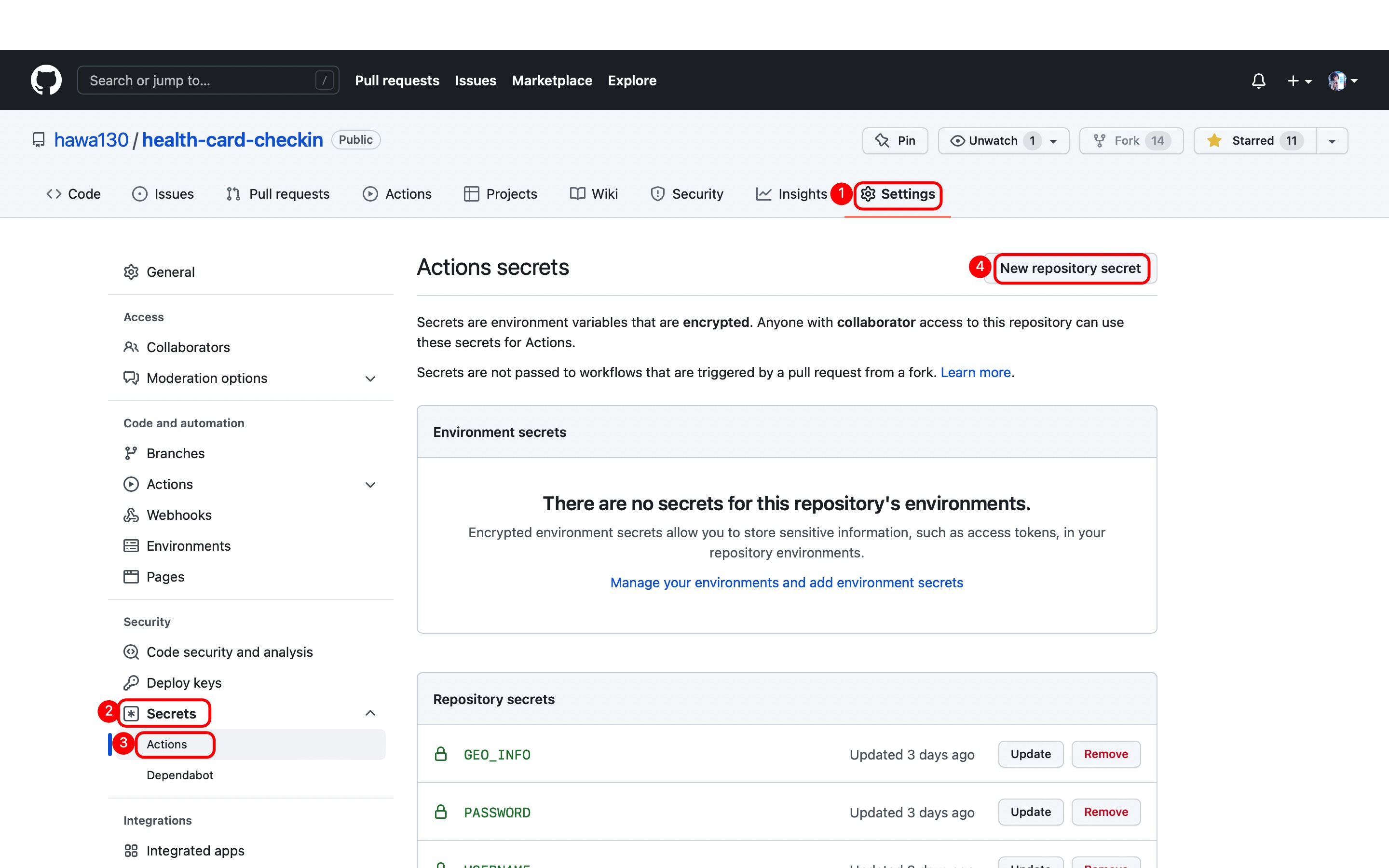Click the sidebar Actions label under Code and automation
The height and width of the screenshot is (868, 1389).
pos(170,485)
